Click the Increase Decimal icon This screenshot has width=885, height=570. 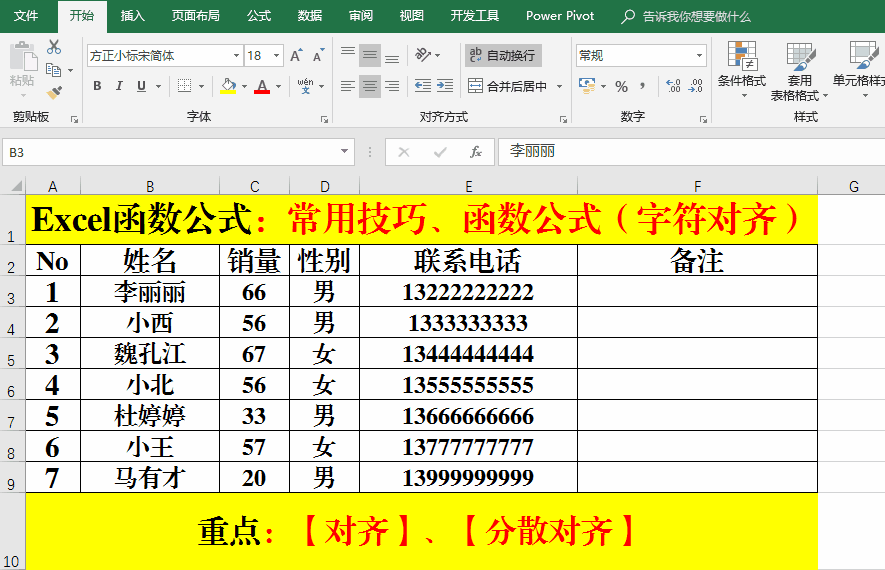(673, 87)
